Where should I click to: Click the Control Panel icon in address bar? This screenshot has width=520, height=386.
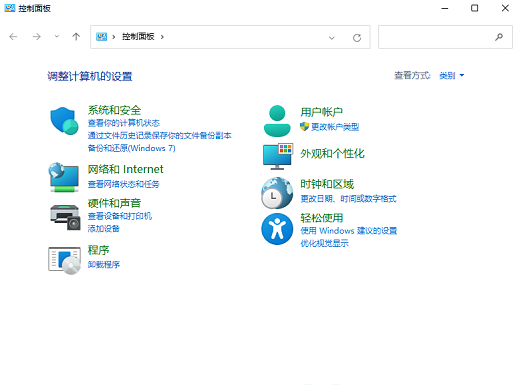point(101,37)
